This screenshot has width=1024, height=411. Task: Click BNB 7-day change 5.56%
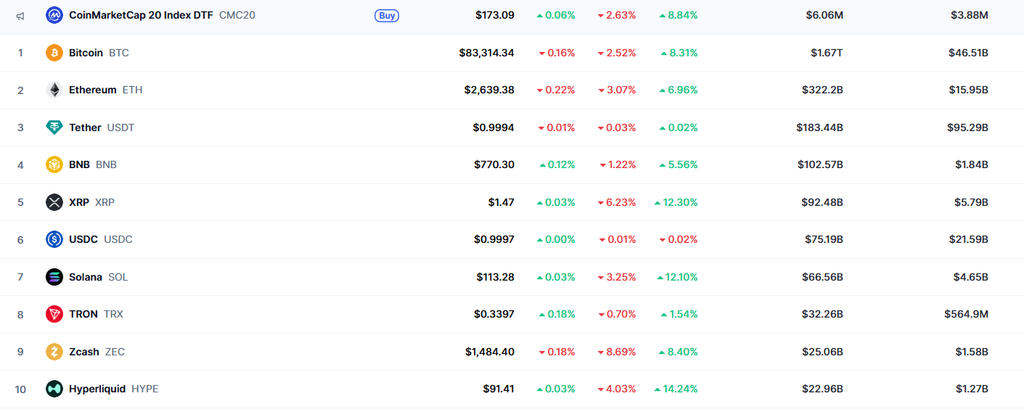(679, 165)
